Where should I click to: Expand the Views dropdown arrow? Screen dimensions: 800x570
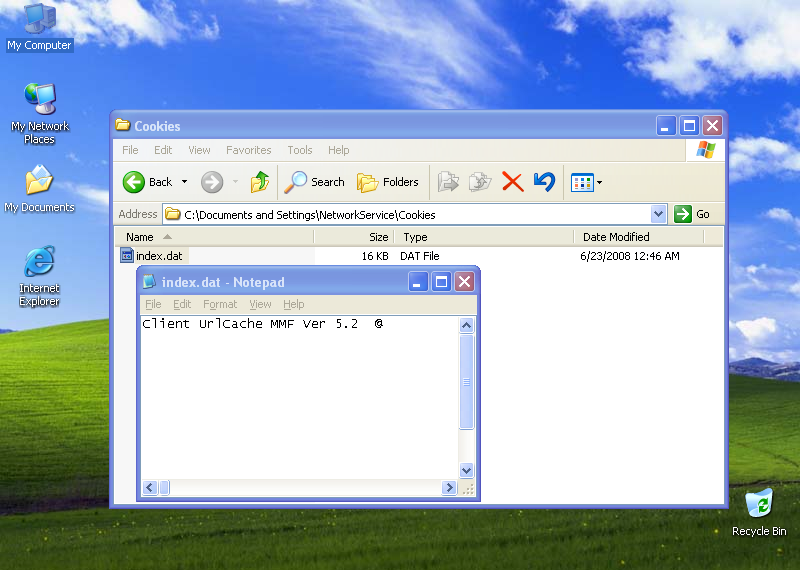tap(599, 182)
